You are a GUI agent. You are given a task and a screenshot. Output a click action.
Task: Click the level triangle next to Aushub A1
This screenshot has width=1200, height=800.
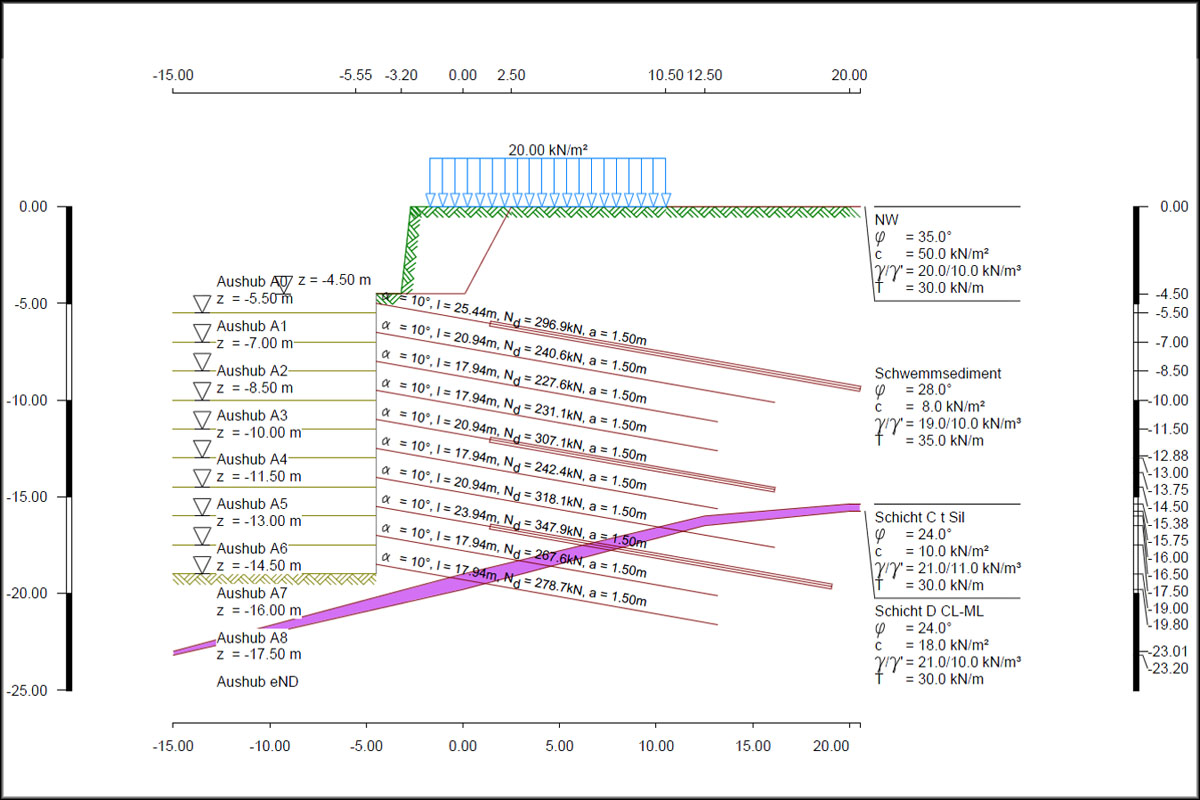coord(202,332)
